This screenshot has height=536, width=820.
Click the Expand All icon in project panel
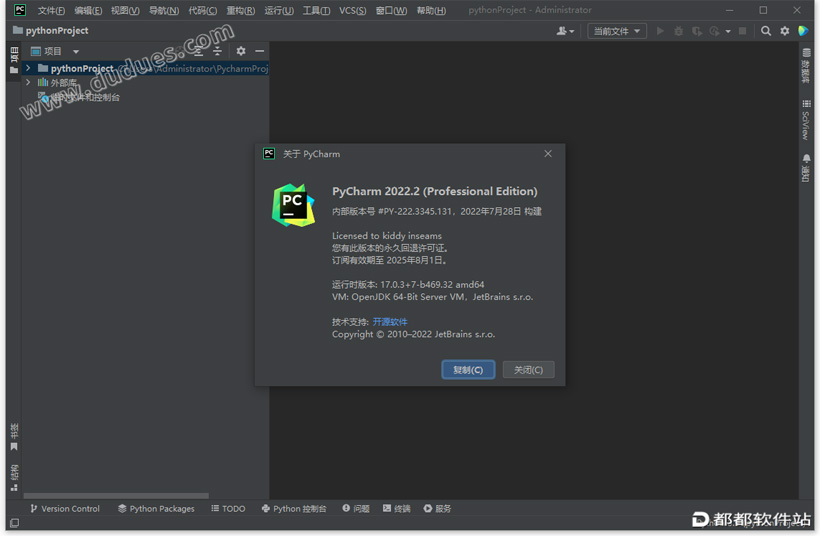point(198,51)
